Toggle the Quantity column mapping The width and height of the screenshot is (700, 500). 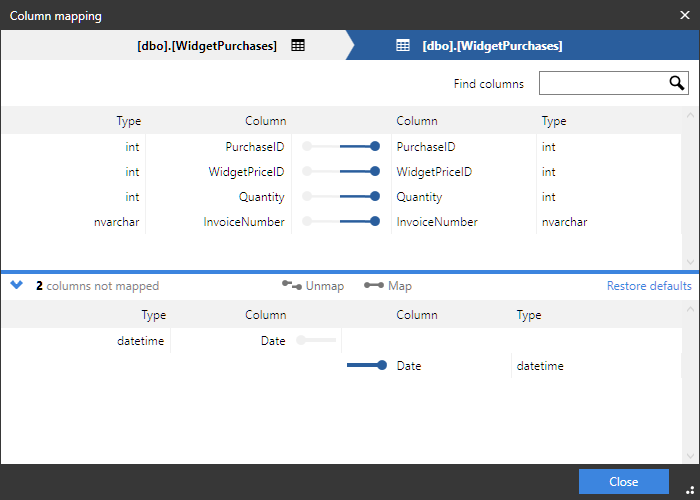point(342,197)
